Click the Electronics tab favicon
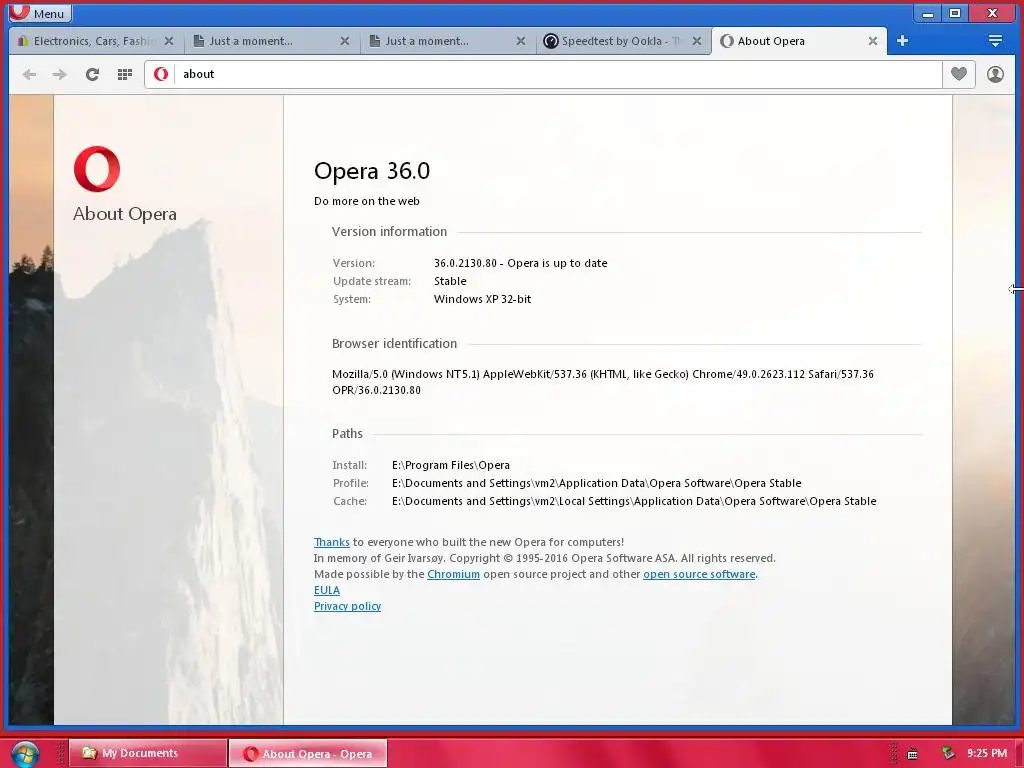Viewport: 1024px width, 768px height. point(23,41)
